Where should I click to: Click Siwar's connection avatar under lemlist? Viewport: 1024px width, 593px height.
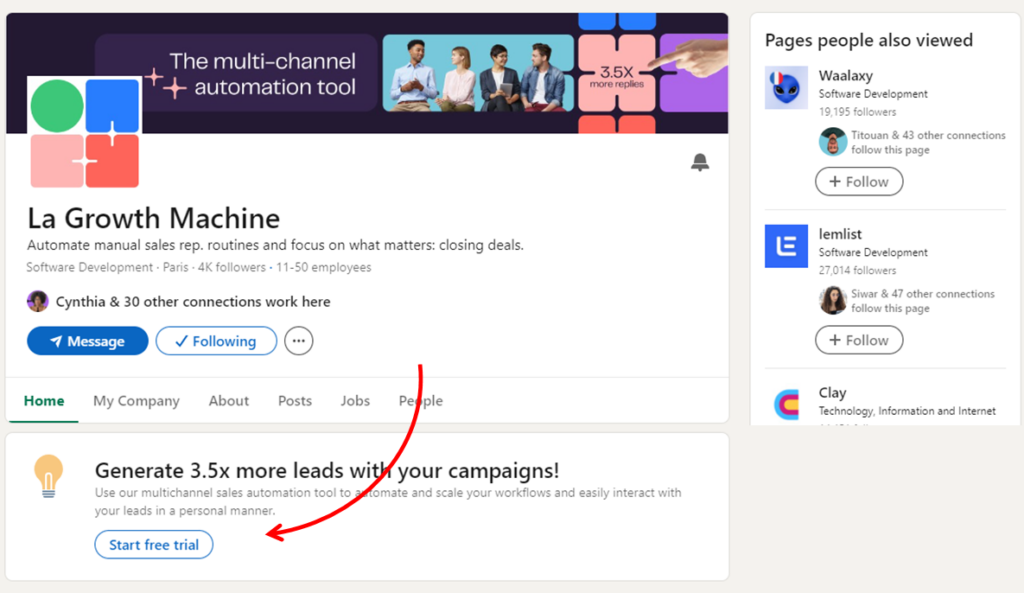pos(832,301)
